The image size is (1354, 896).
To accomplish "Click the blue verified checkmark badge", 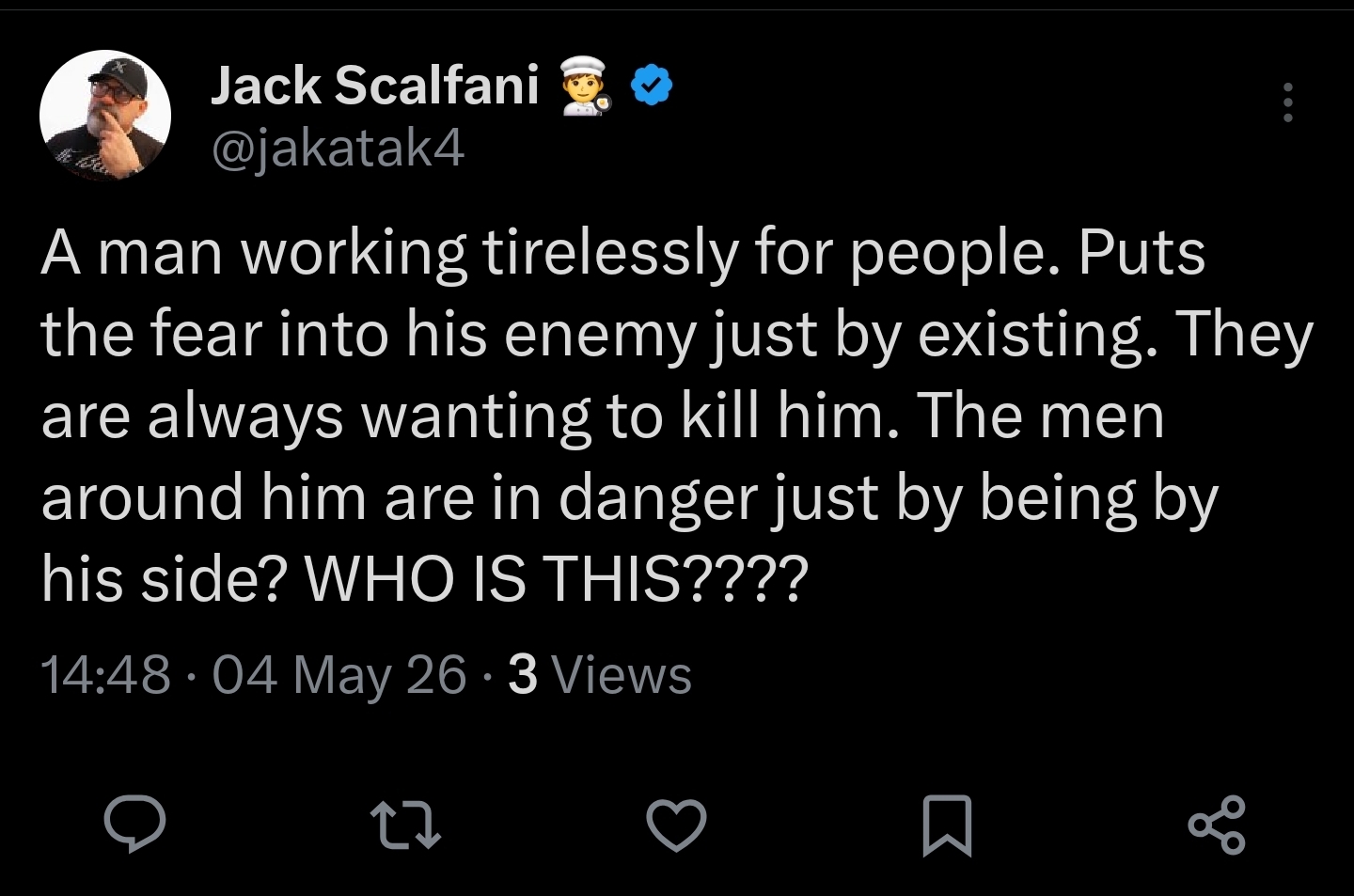I will (651, 86).
